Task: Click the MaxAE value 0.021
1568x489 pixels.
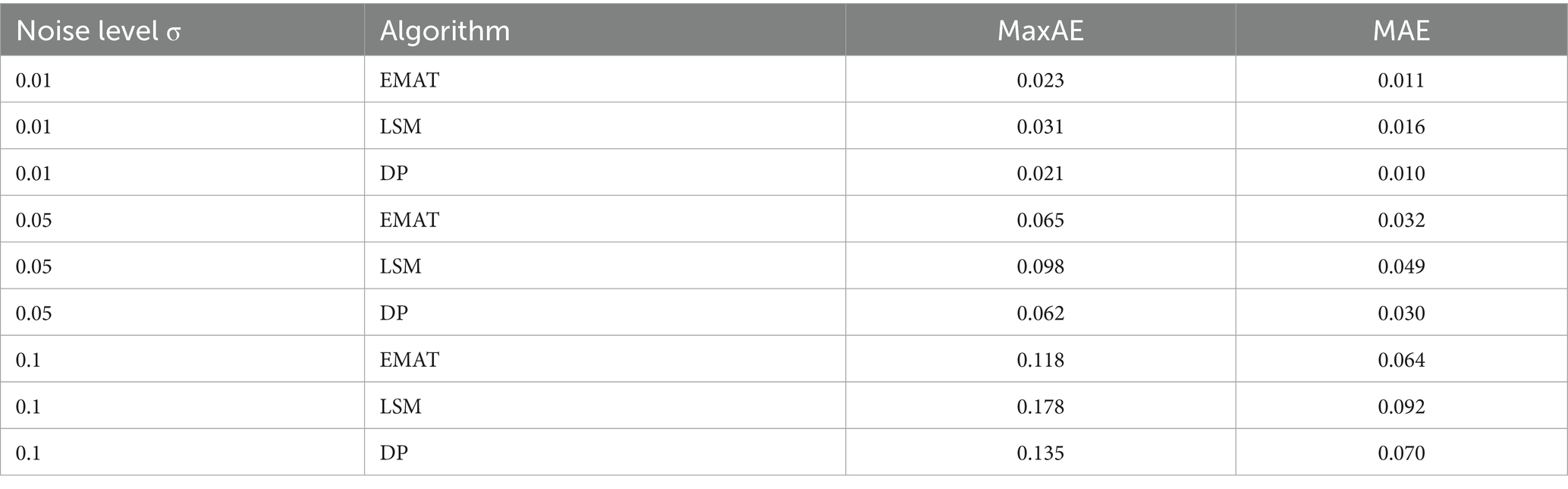Action: (1040, 173)
